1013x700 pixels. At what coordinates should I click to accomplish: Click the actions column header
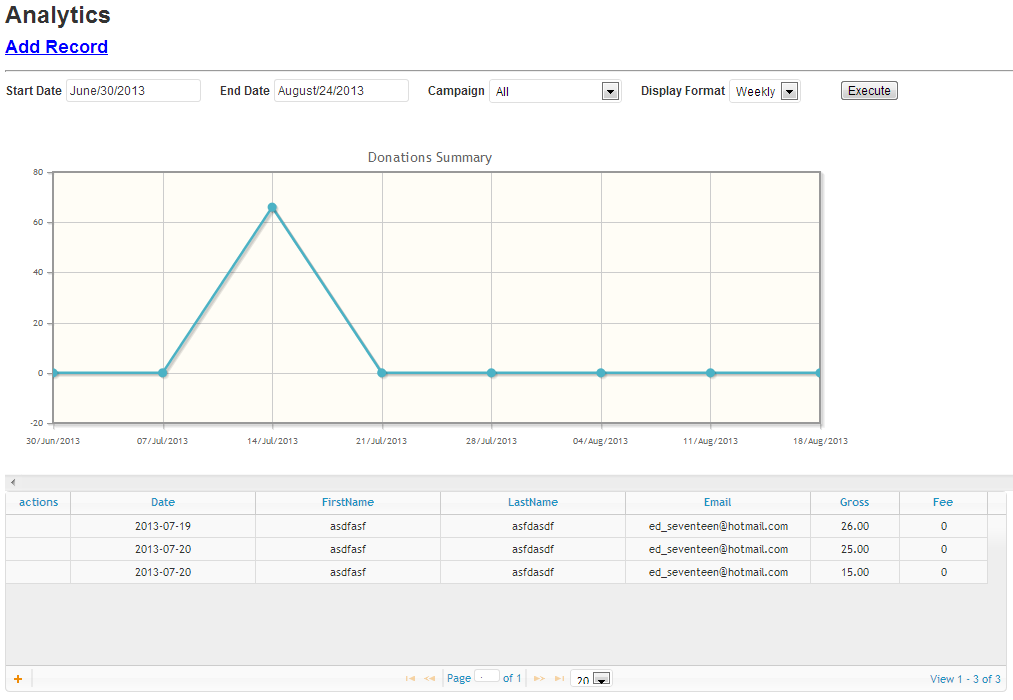[x=38, y=502]
